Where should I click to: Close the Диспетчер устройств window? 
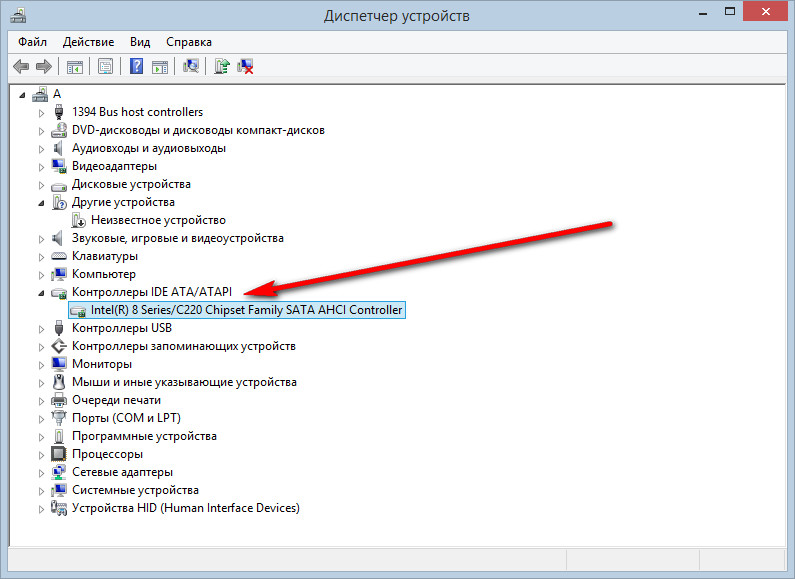770,14
